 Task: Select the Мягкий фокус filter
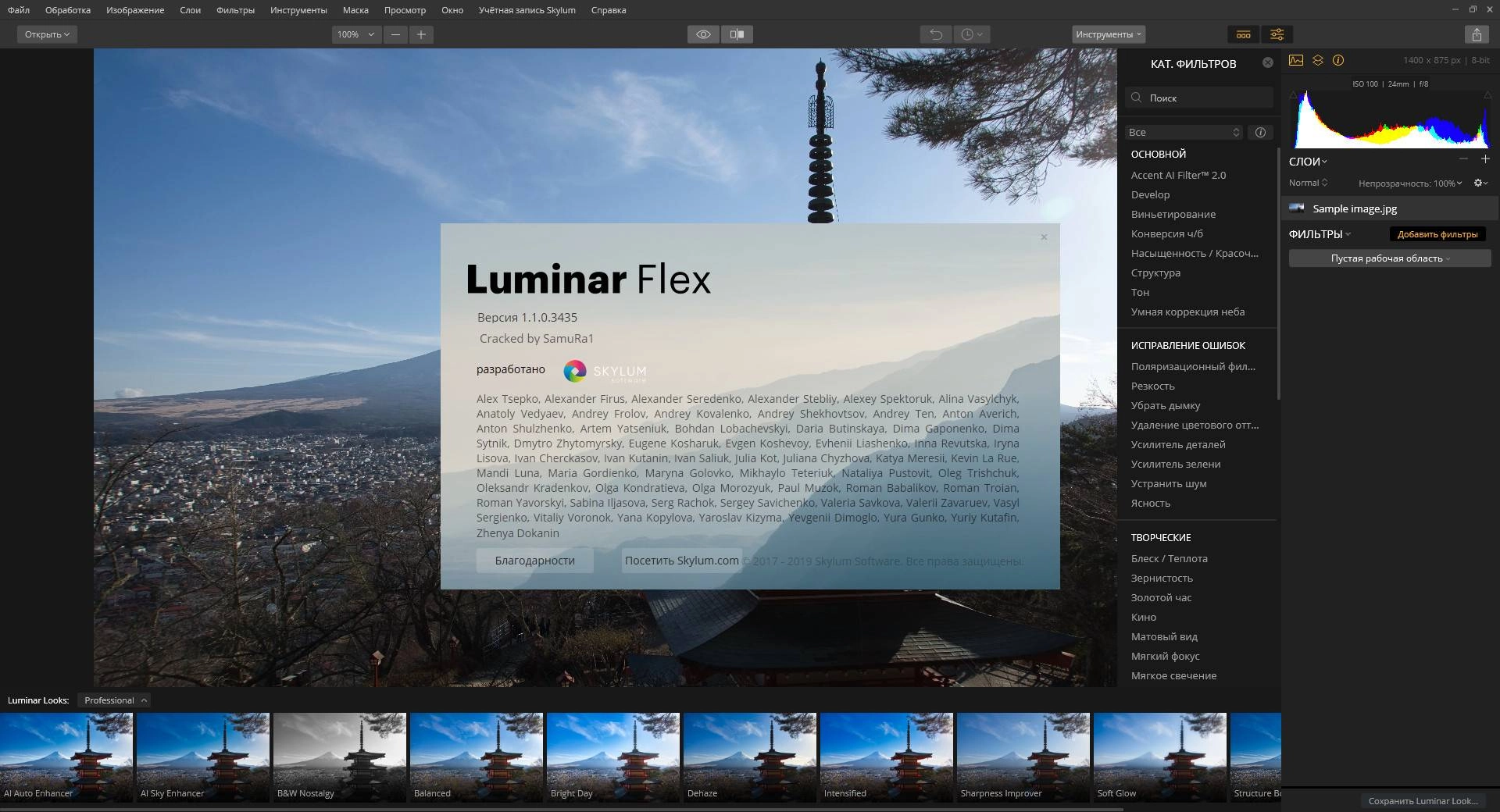point(1165,656)
